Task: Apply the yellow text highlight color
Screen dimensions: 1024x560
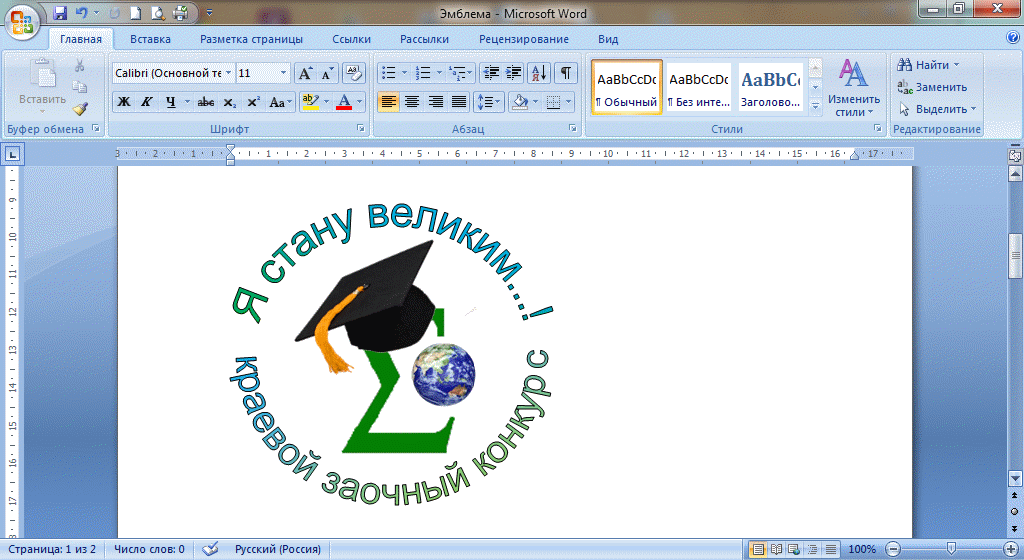Action: click(310, 102)
